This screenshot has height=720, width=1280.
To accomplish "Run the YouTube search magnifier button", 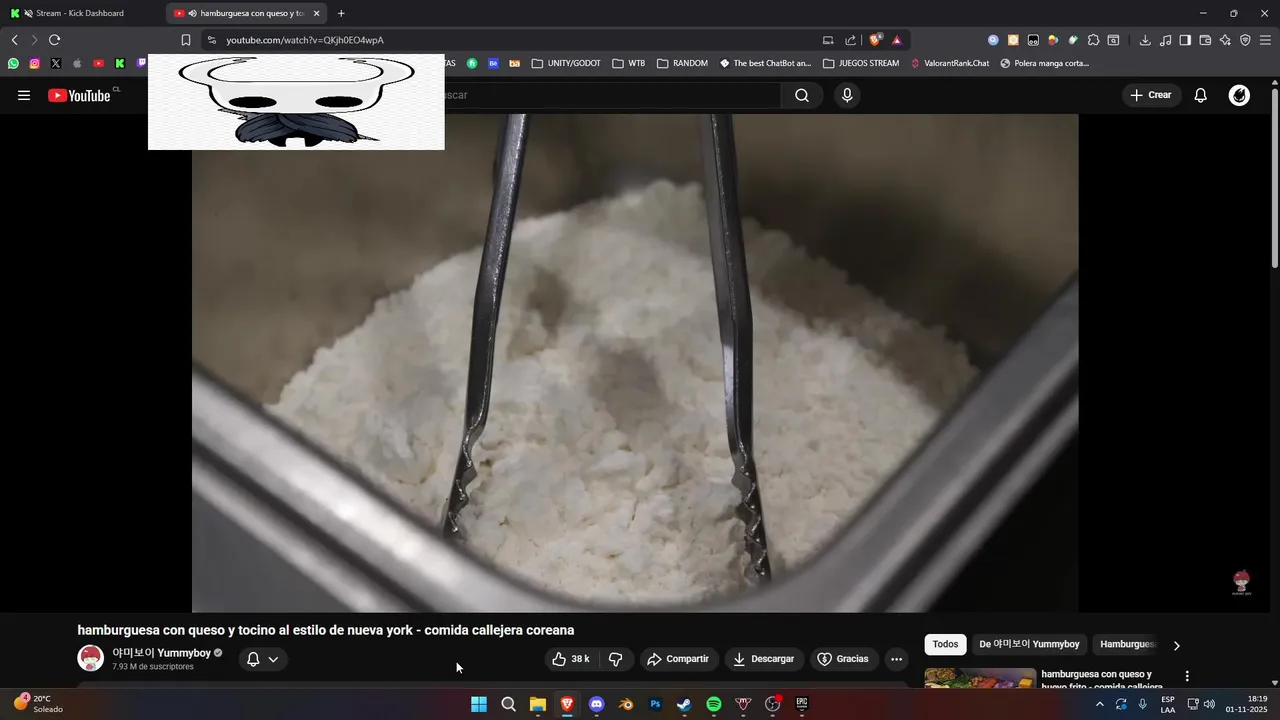I will [802, 95].
